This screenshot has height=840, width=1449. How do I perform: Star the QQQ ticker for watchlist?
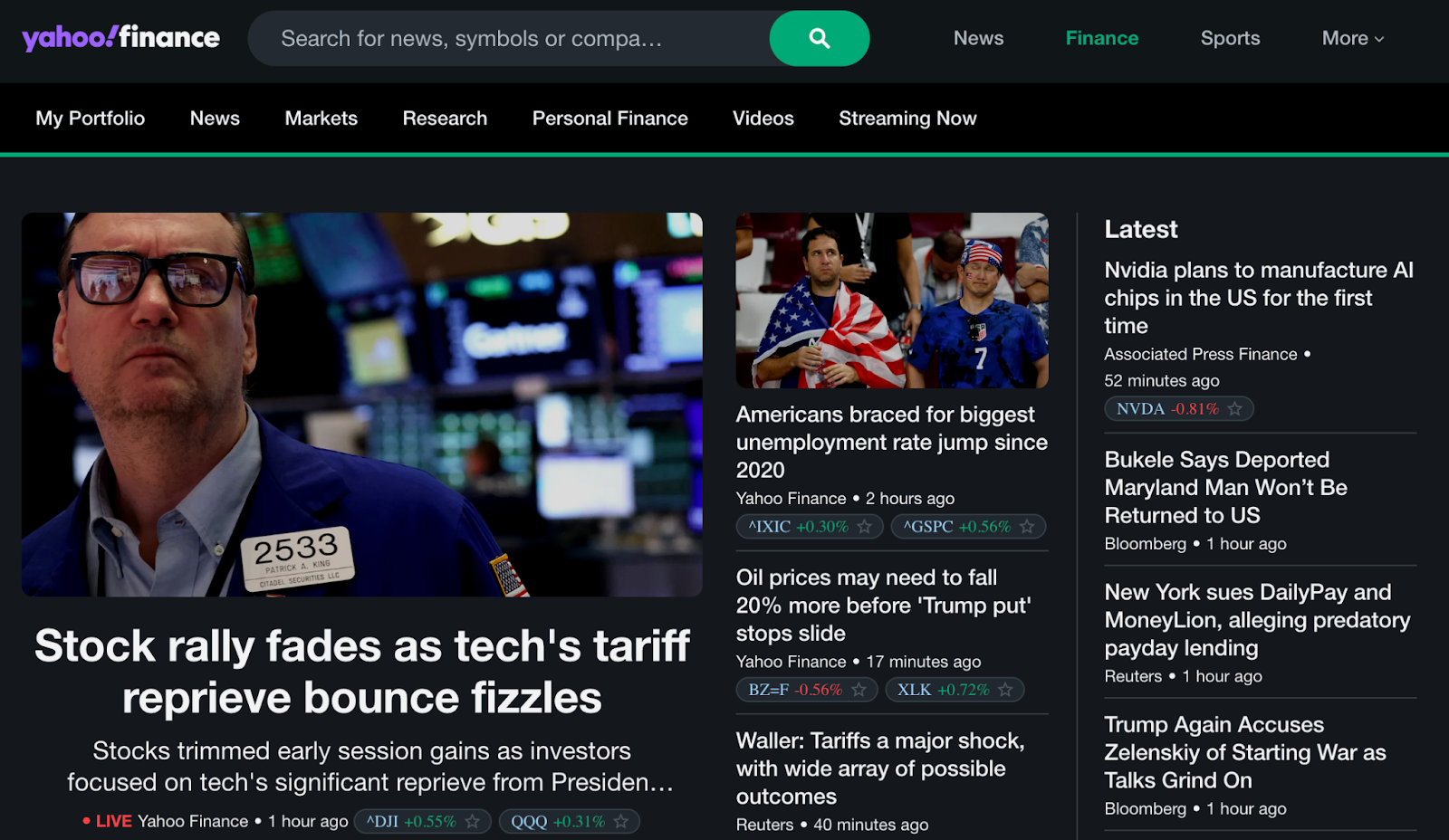click(x=620, y=822)
